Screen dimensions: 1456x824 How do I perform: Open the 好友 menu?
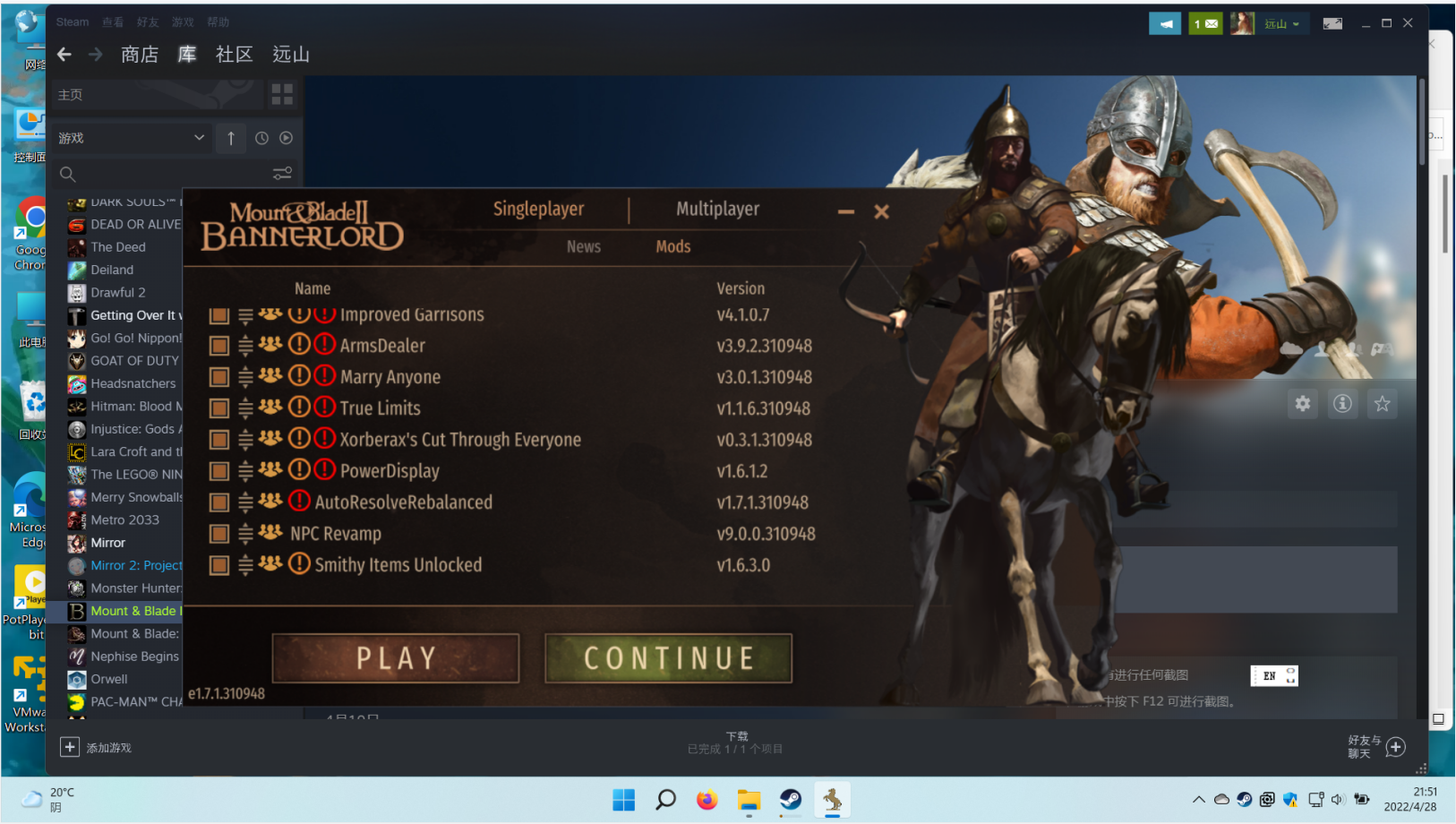coord(148,22)
